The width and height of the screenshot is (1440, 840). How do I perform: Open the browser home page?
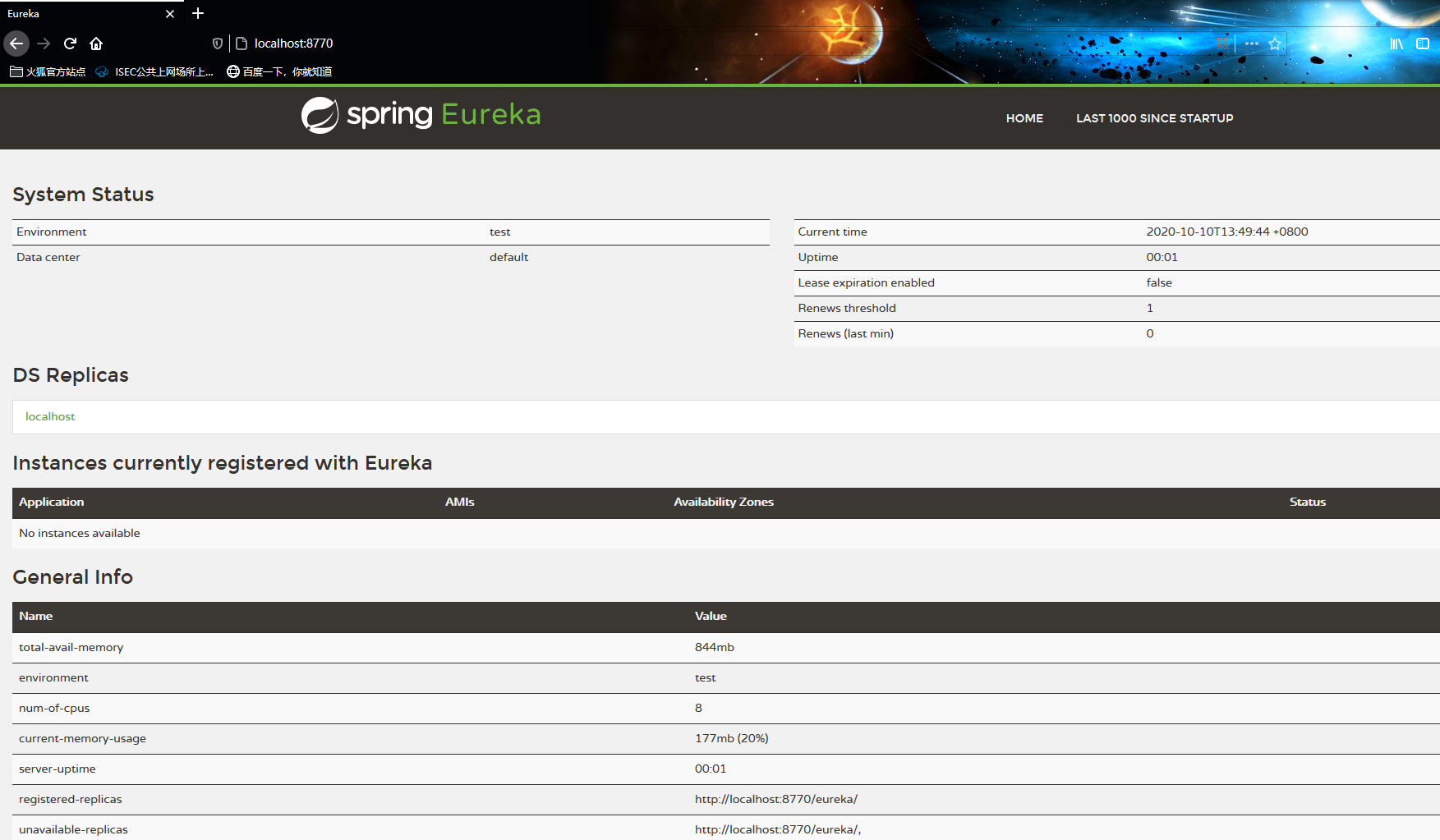click(96, 44)
